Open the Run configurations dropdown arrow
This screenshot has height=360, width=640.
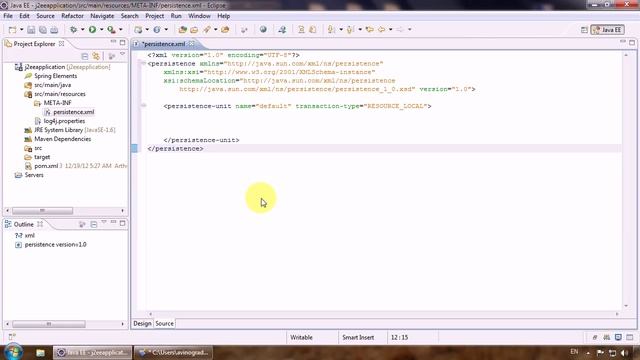click(x=102, y=30)
